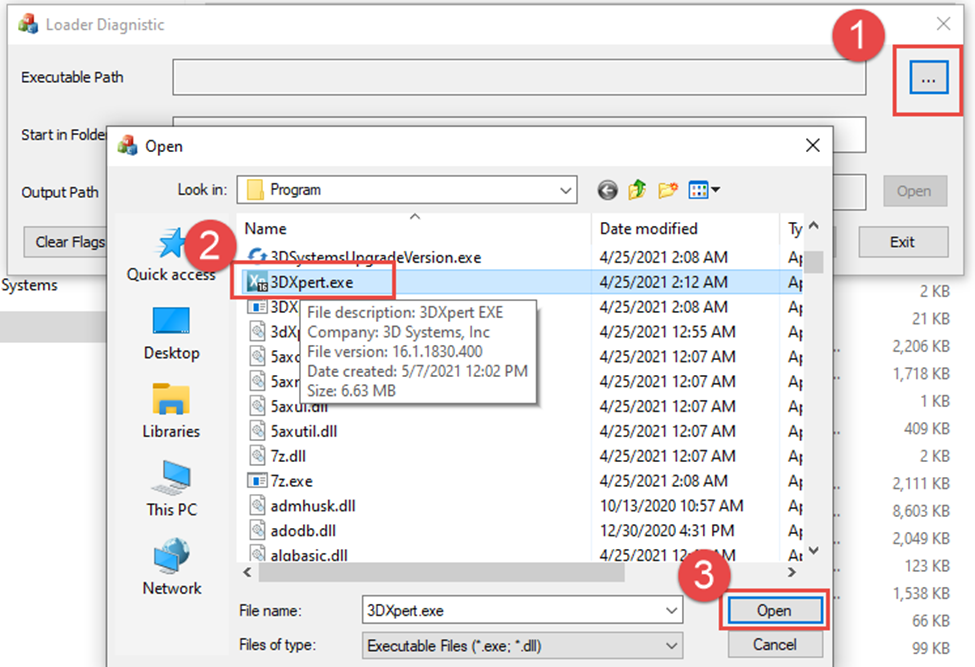Select the 5axutil.dll file
Viewport: 975px width, 667px height.
click(x=303, y=431)
